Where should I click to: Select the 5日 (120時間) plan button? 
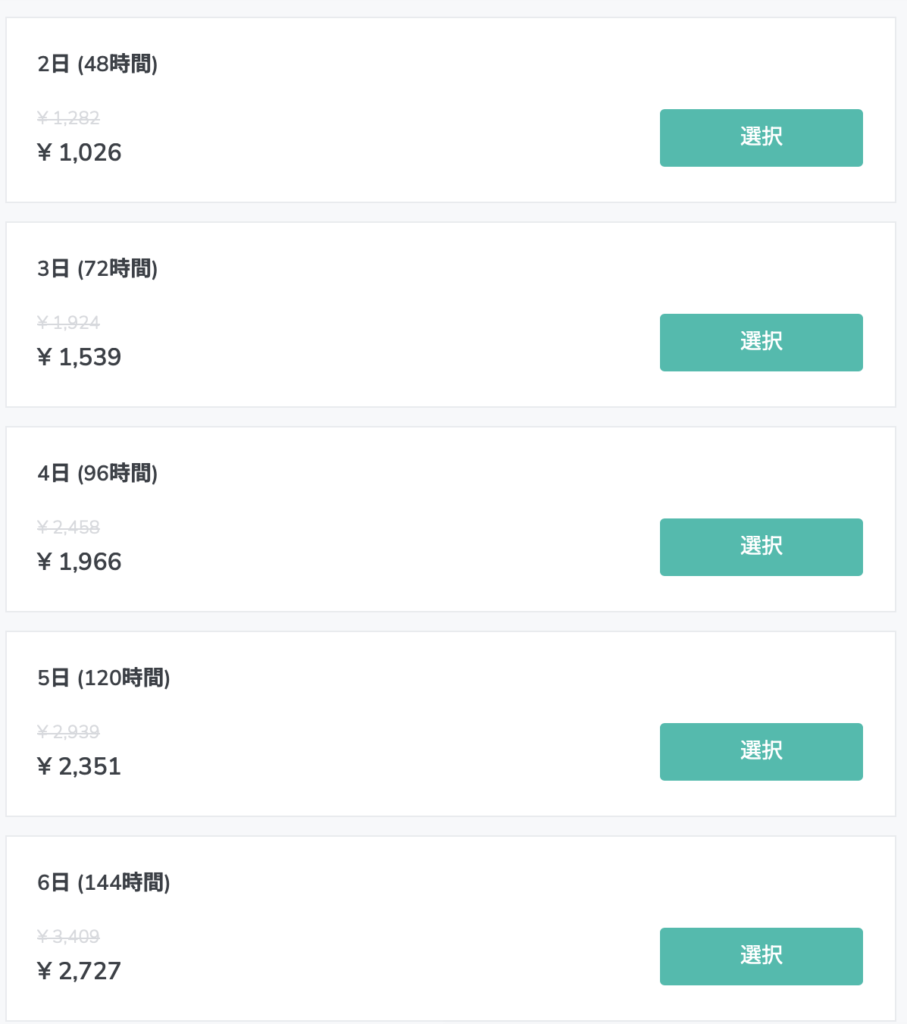(761, 752)
